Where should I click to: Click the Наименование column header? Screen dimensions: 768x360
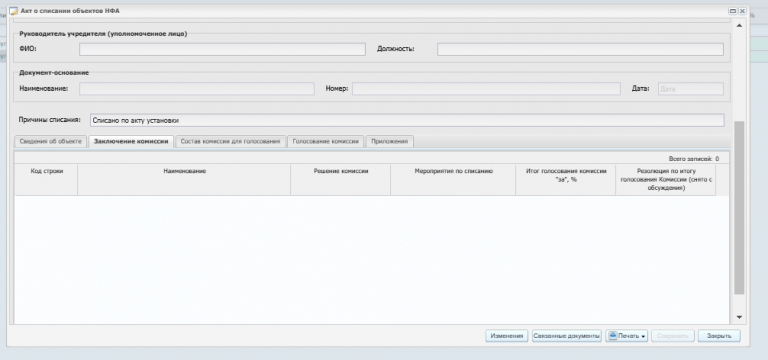coord(184,179)
